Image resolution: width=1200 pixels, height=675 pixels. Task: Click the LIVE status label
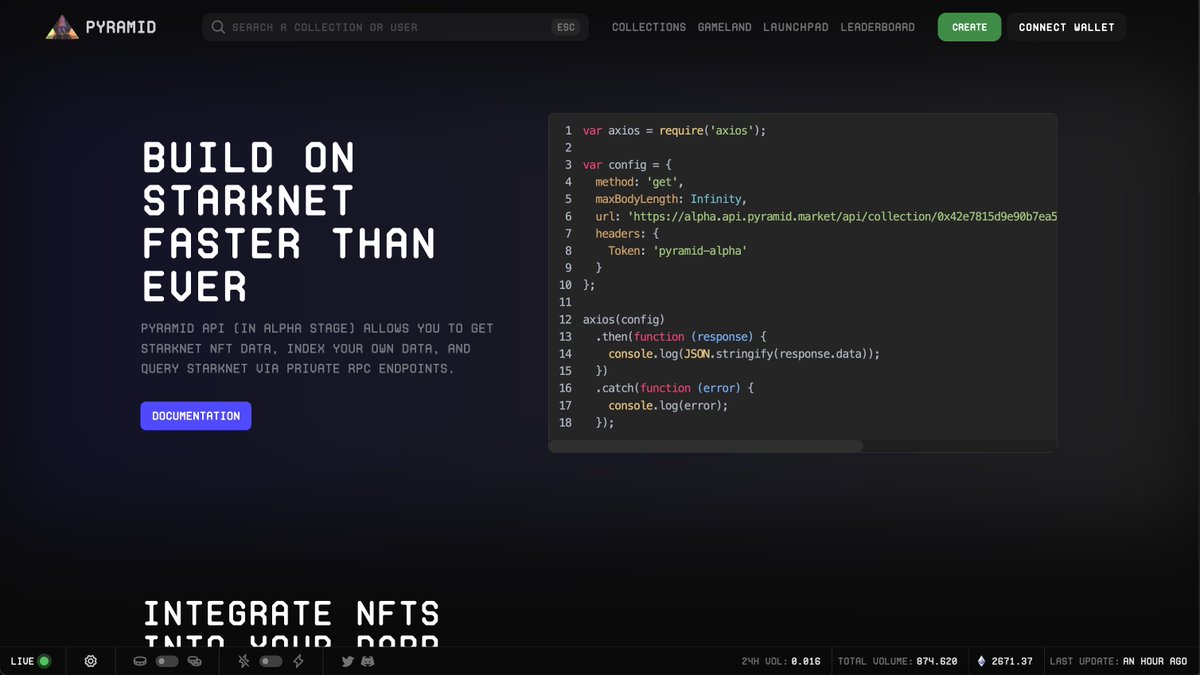click(x=22, y=661)
